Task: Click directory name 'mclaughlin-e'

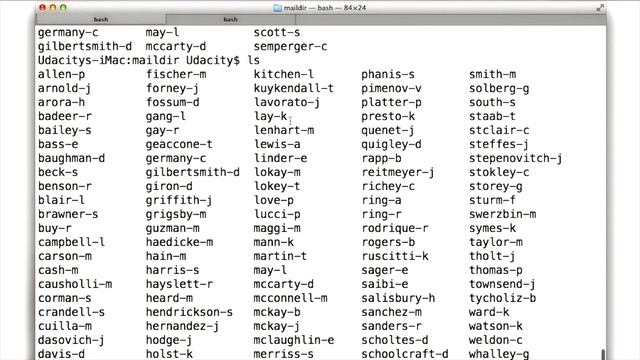Action: (293, 340)
